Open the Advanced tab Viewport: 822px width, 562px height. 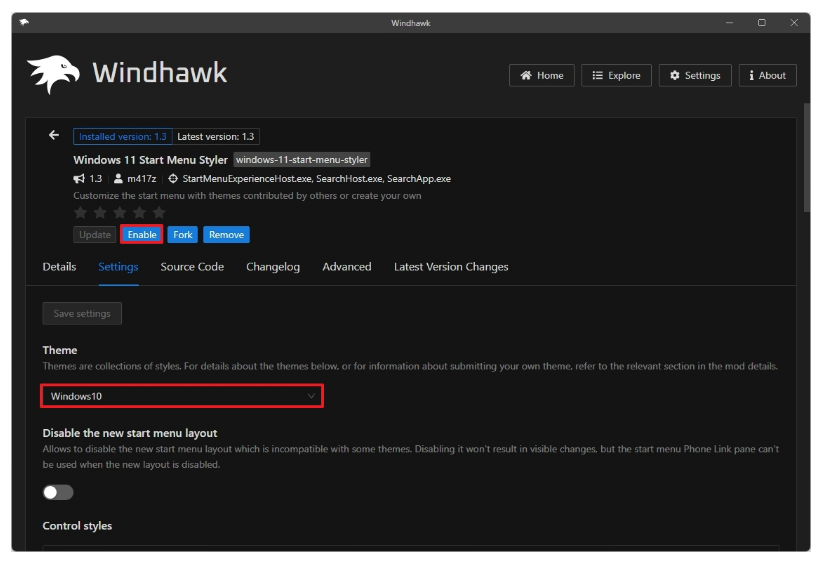(x=346, y=267)
